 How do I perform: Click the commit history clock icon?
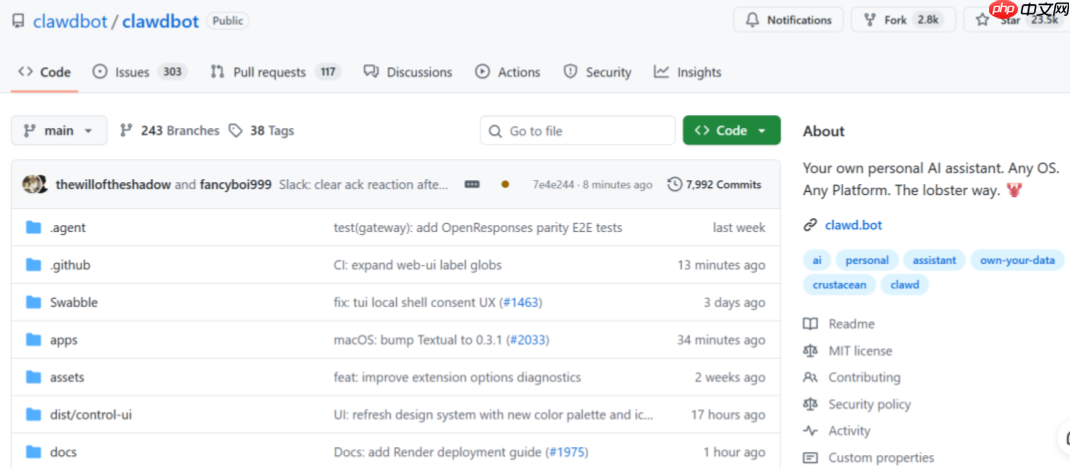pyautogui.click(x=675, y=185)
